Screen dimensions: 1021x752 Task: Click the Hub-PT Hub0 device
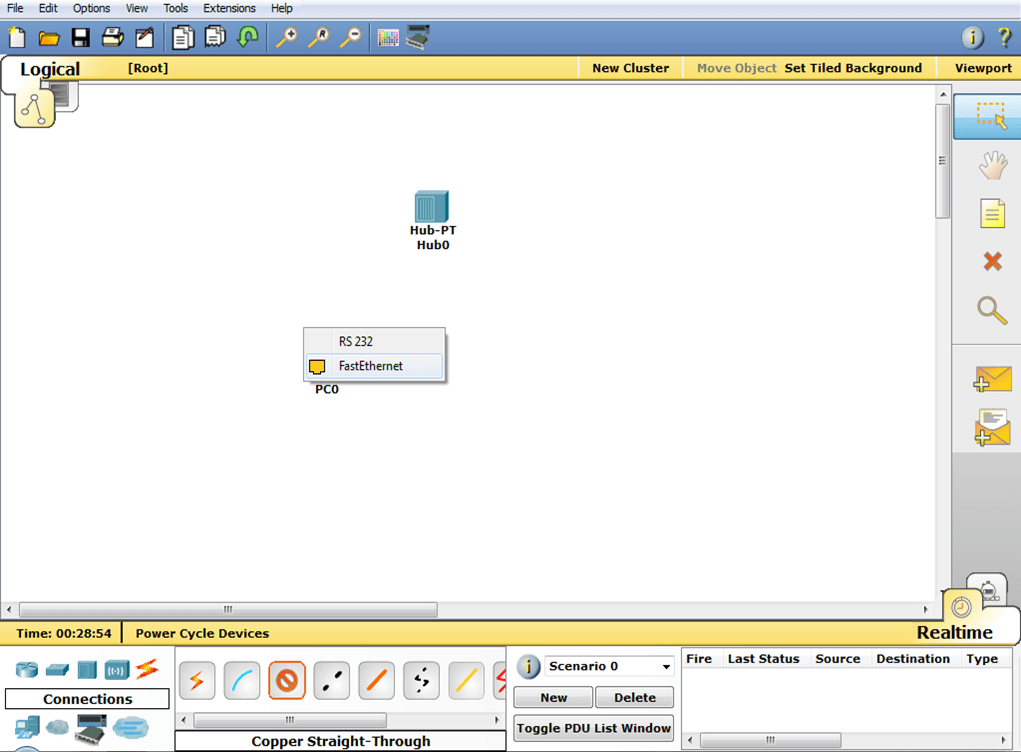pos(432,208)
